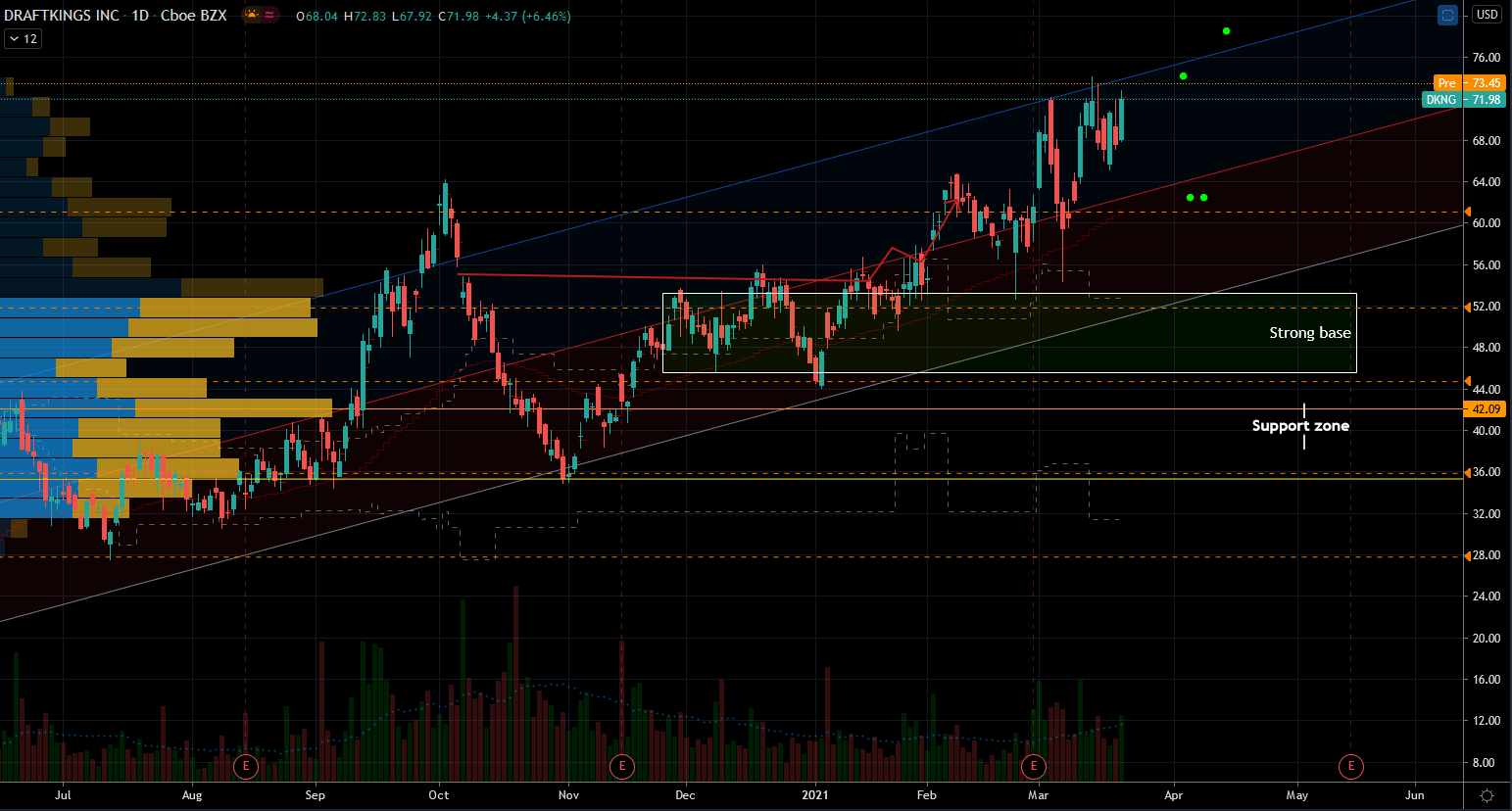Image resolution: width=1512 pixels, height=811 pixels.
Task: Click the Cboe BZX exchange label
Action: coord(193,16)
